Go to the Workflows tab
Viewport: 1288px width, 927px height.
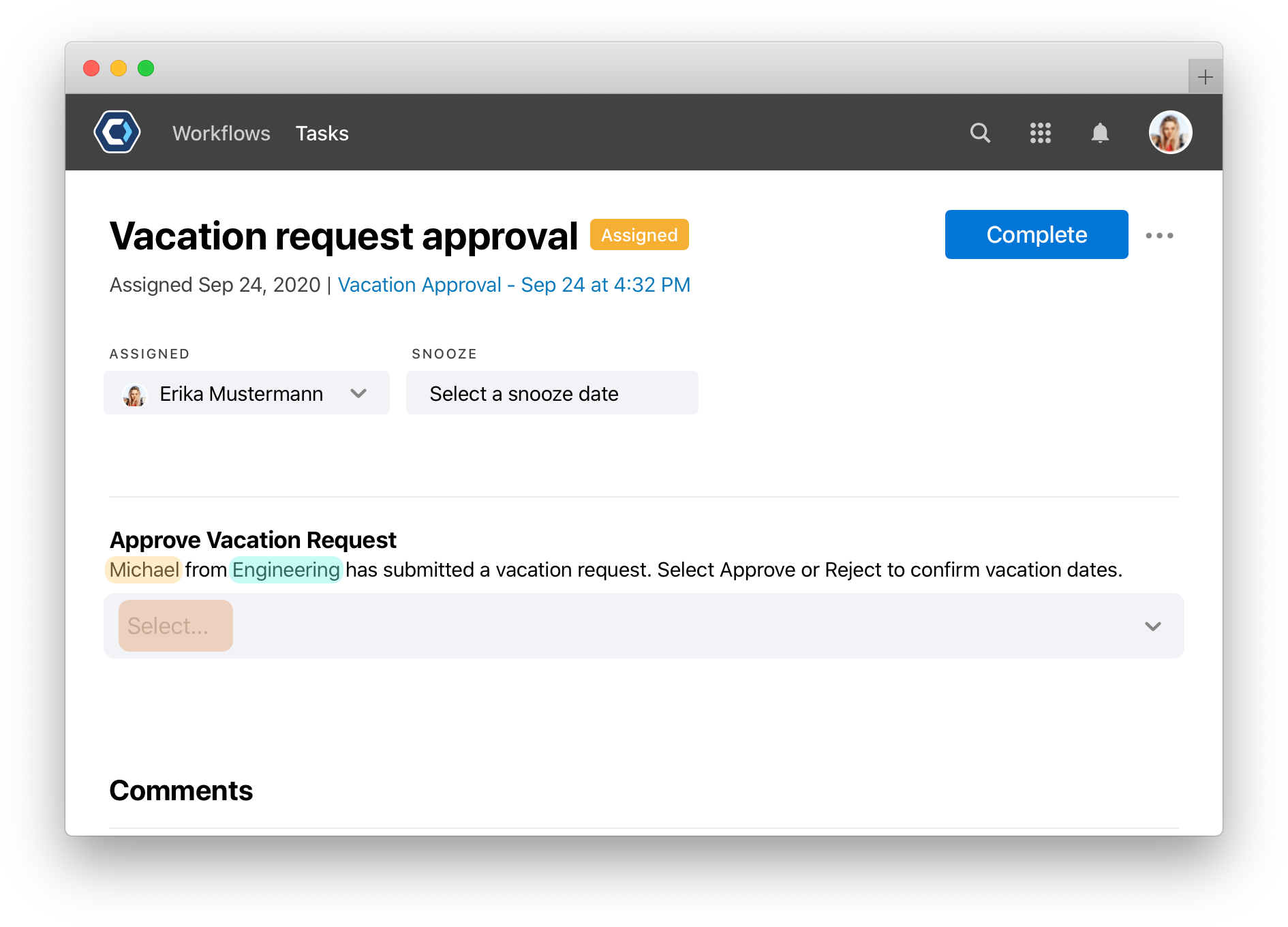(221, 133)
